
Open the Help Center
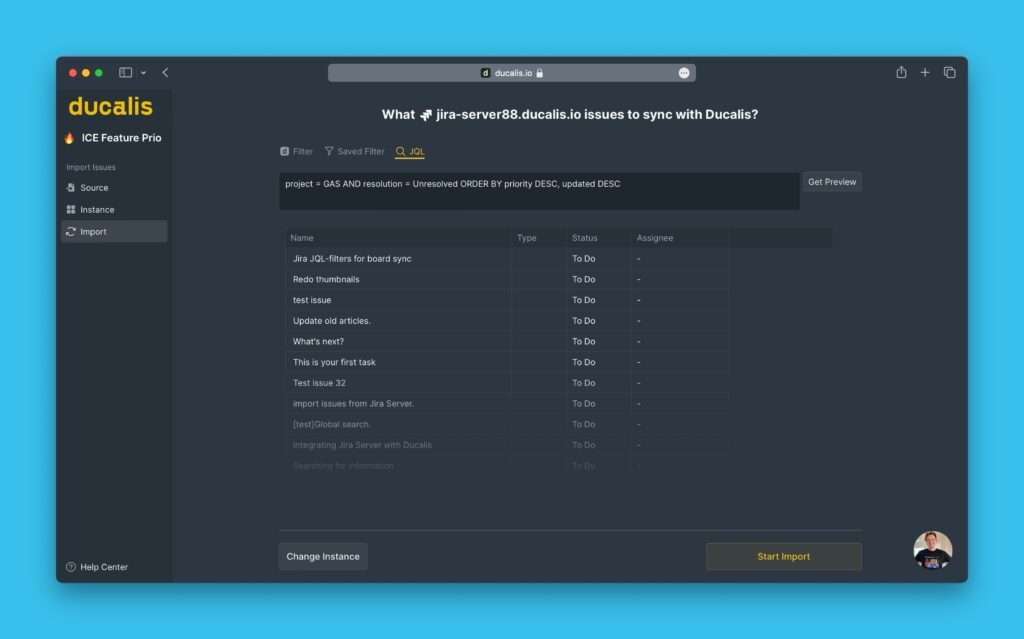pyautogui.click(x=103, y=567)
